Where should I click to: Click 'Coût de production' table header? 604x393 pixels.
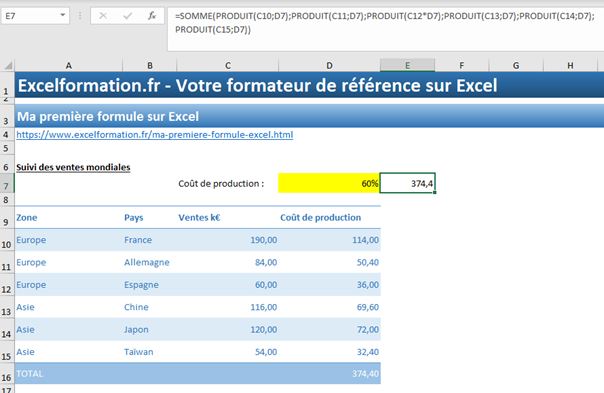pos(320,218)
